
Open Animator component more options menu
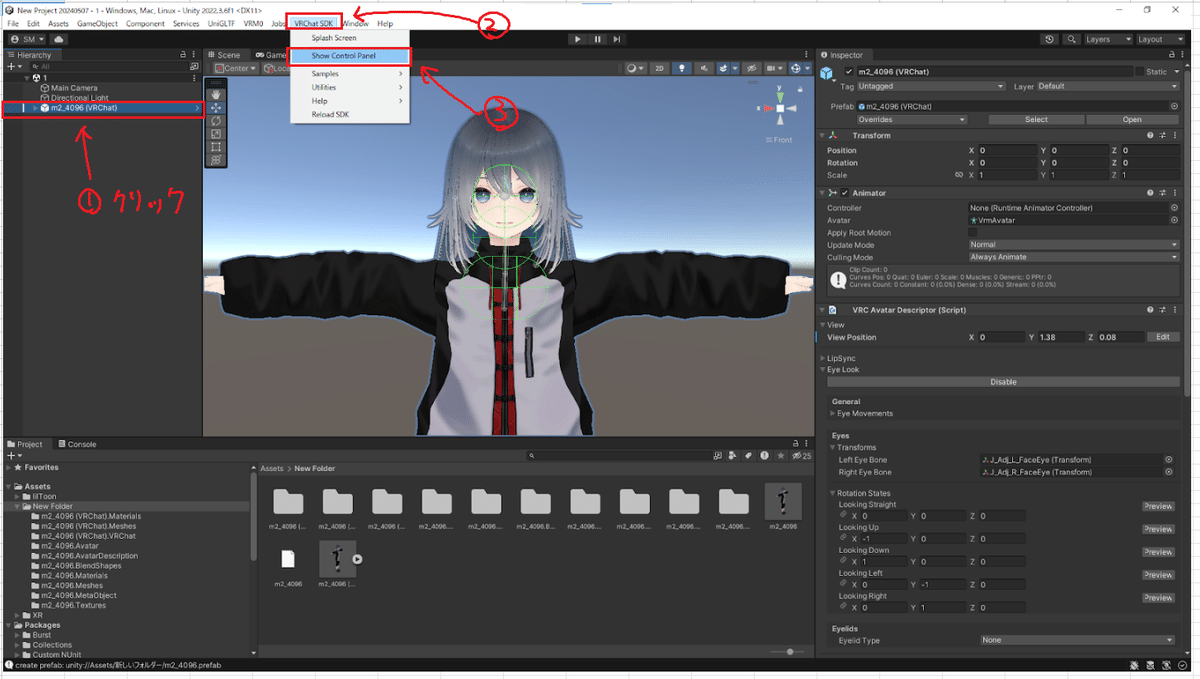(1175, 192)
